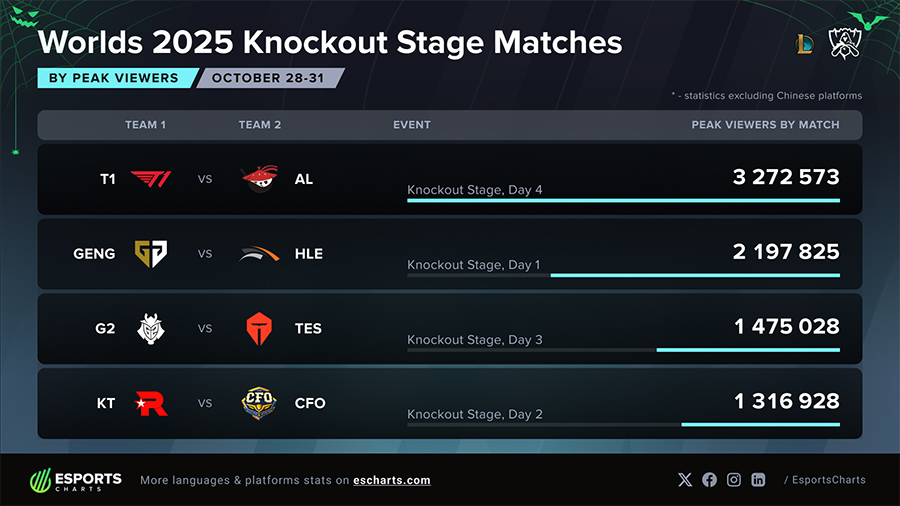Viewport: 900px width, 506px height.
Task: Click the PEAK VIEWERS BY MATCH header
Action: click(765, 125)
